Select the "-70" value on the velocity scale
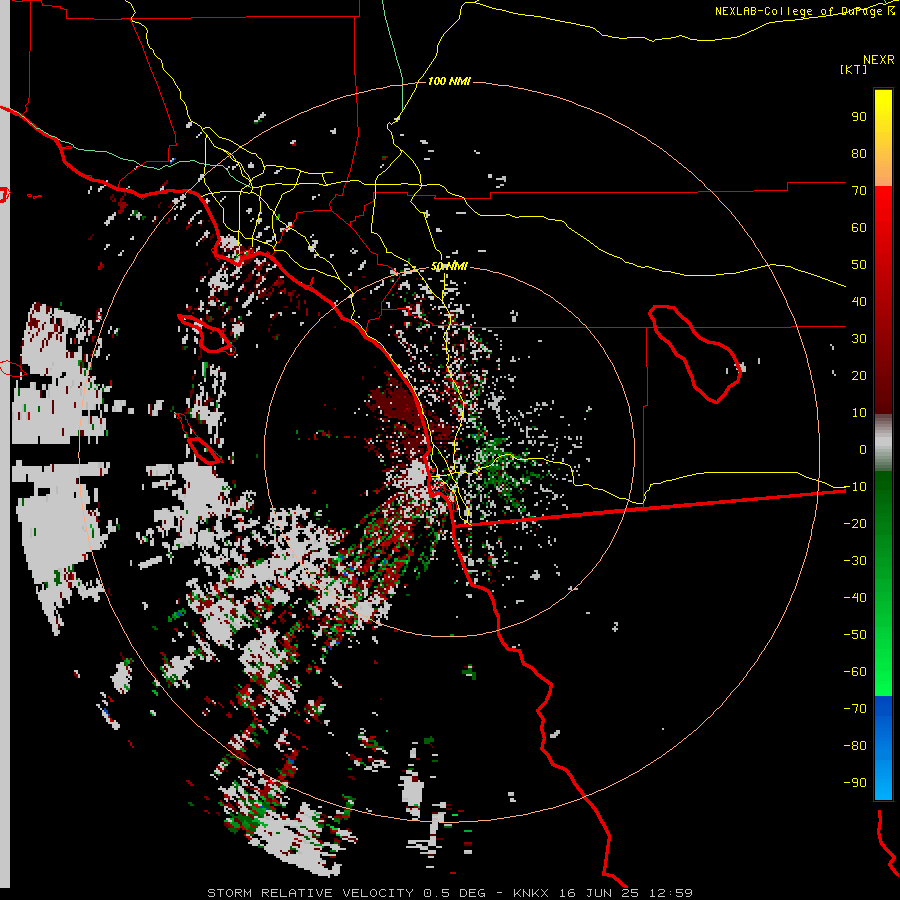 tap(855, 709)
